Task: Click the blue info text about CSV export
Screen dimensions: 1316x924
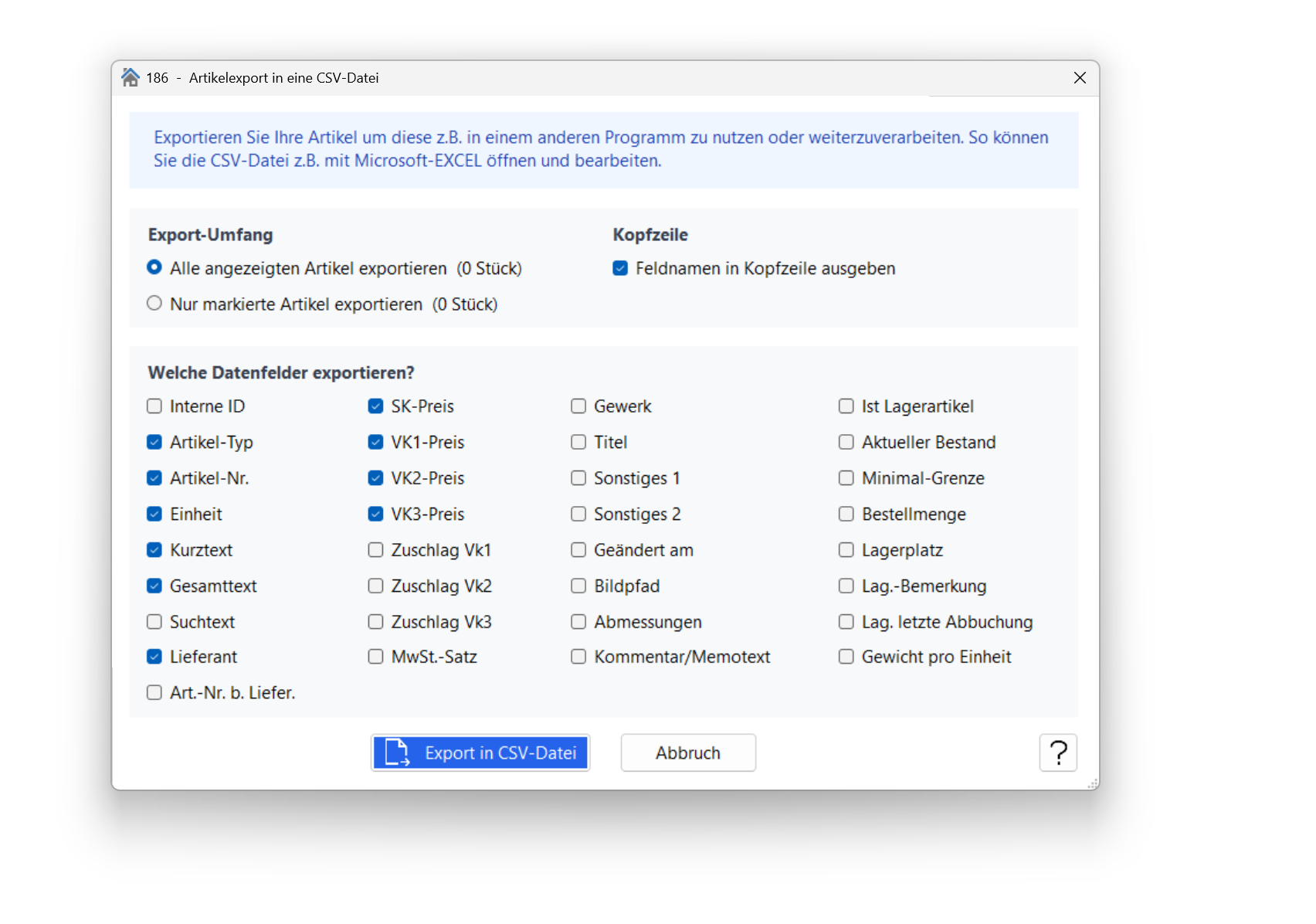Action: 601,149
